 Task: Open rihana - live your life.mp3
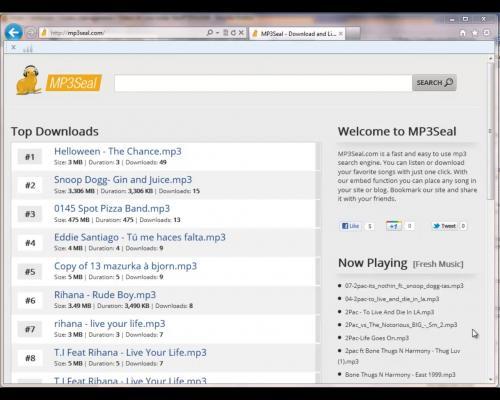tap(110, 324)
